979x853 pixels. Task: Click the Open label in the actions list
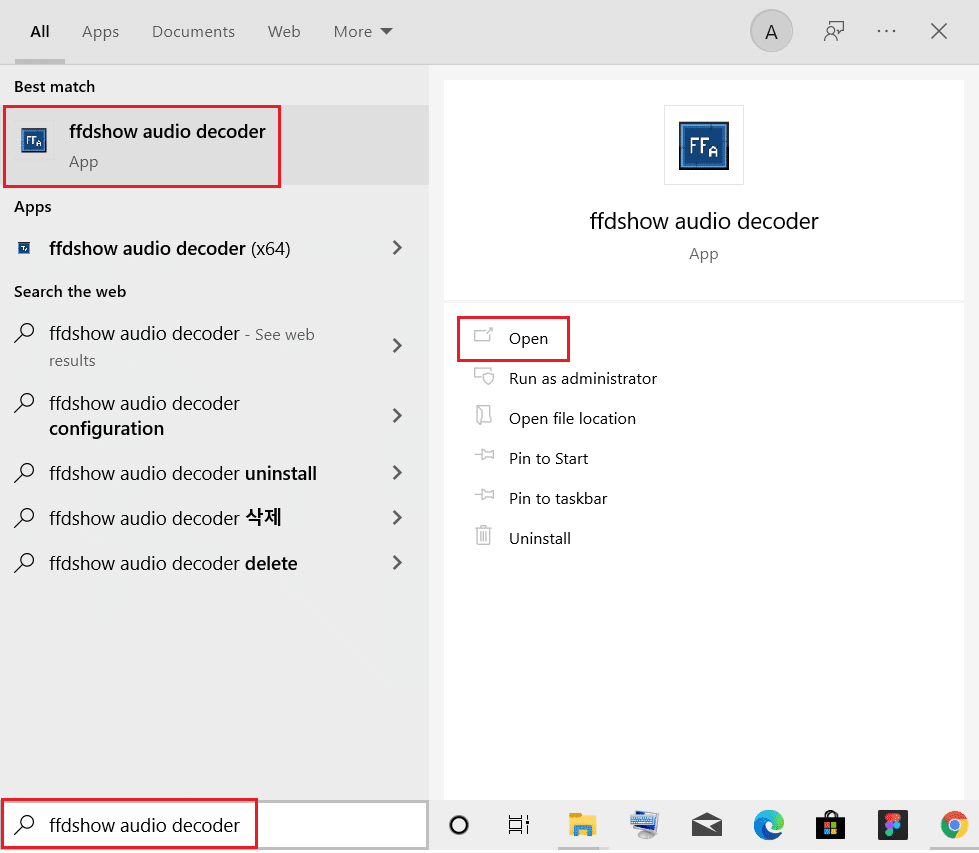528,338
